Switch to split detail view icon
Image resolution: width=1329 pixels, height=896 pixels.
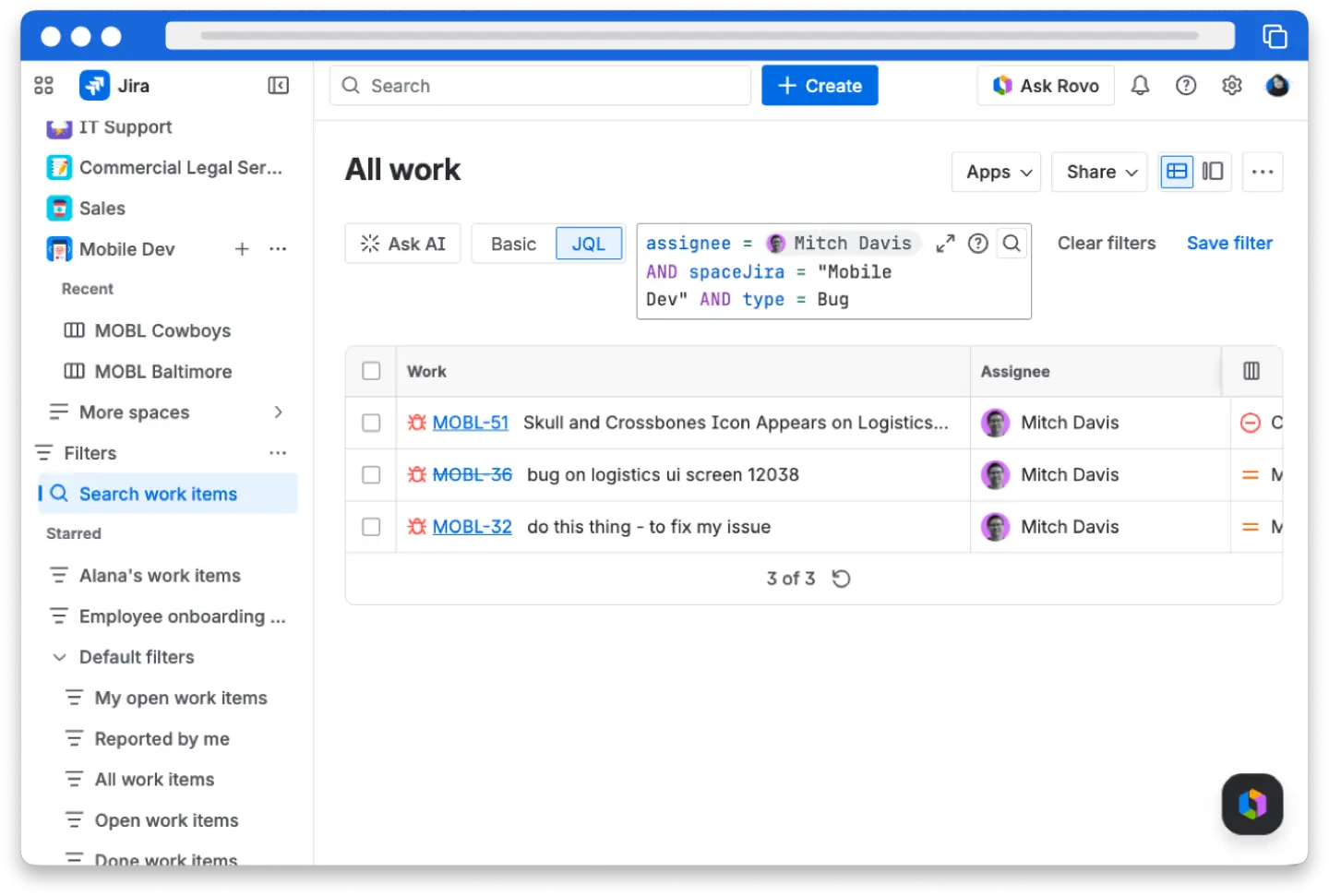coord(1213,172)
